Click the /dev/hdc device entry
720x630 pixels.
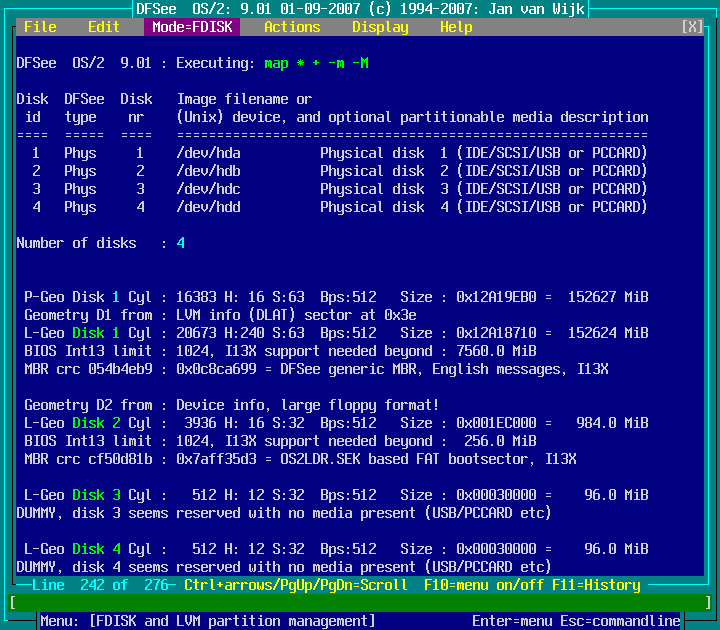(x=208, y=189)
